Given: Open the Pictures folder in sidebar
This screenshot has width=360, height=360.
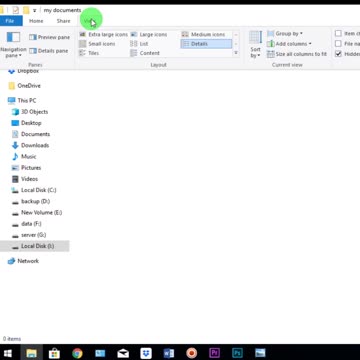Looking at the screenshot, I should pos(27,168).
